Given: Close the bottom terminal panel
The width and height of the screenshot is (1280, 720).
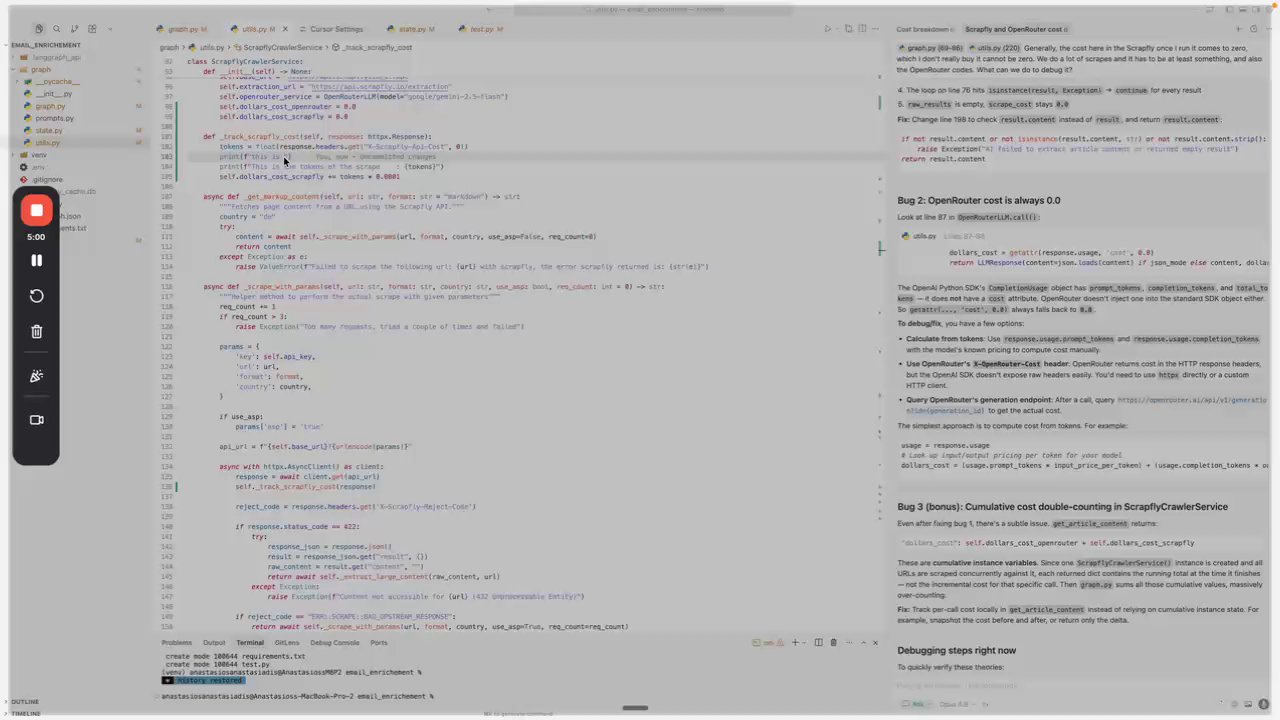Looking at the screenshot, I should [x=875, y=642].
